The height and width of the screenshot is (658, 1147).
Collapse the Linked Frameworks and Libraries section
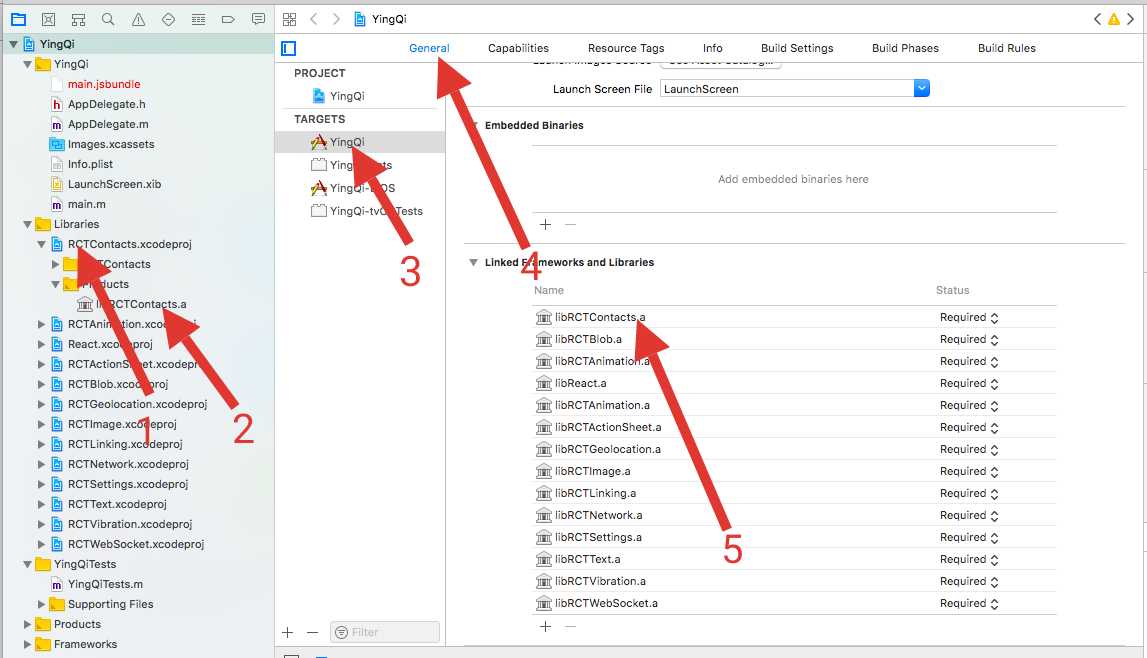coord(473,262)
